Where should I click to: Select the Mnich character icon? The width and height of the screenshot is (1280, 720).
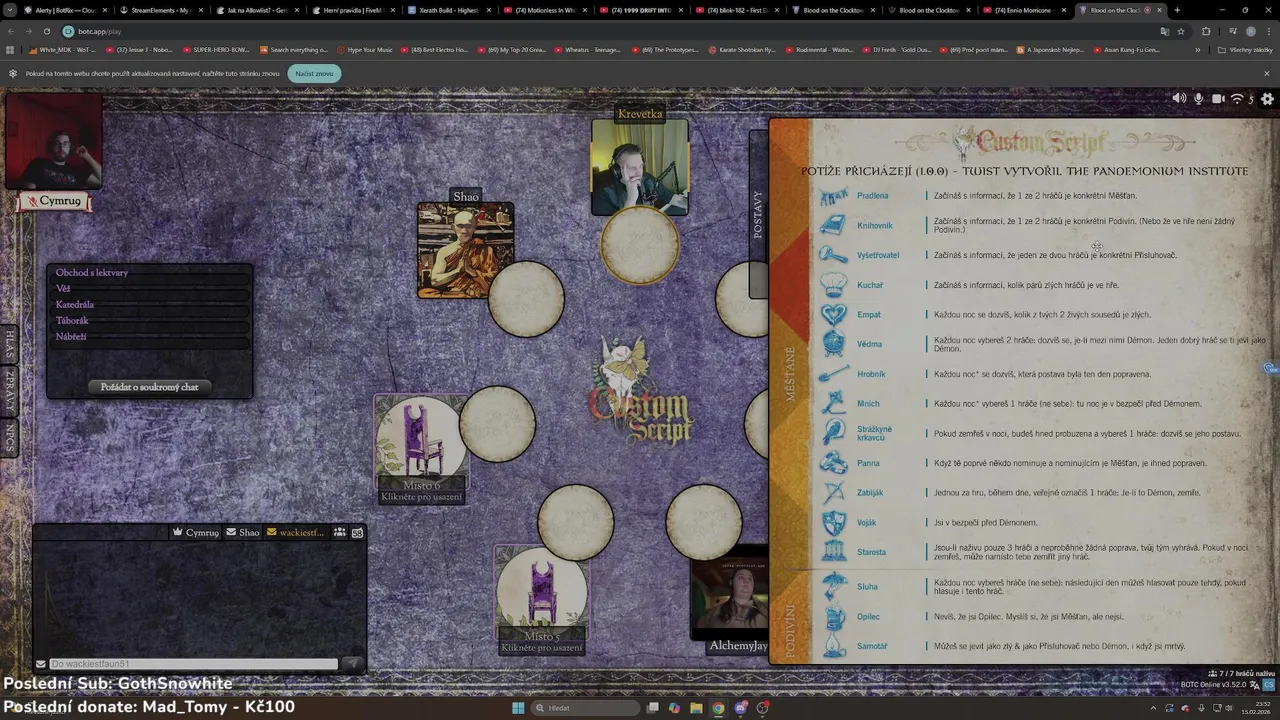[833, 403]
